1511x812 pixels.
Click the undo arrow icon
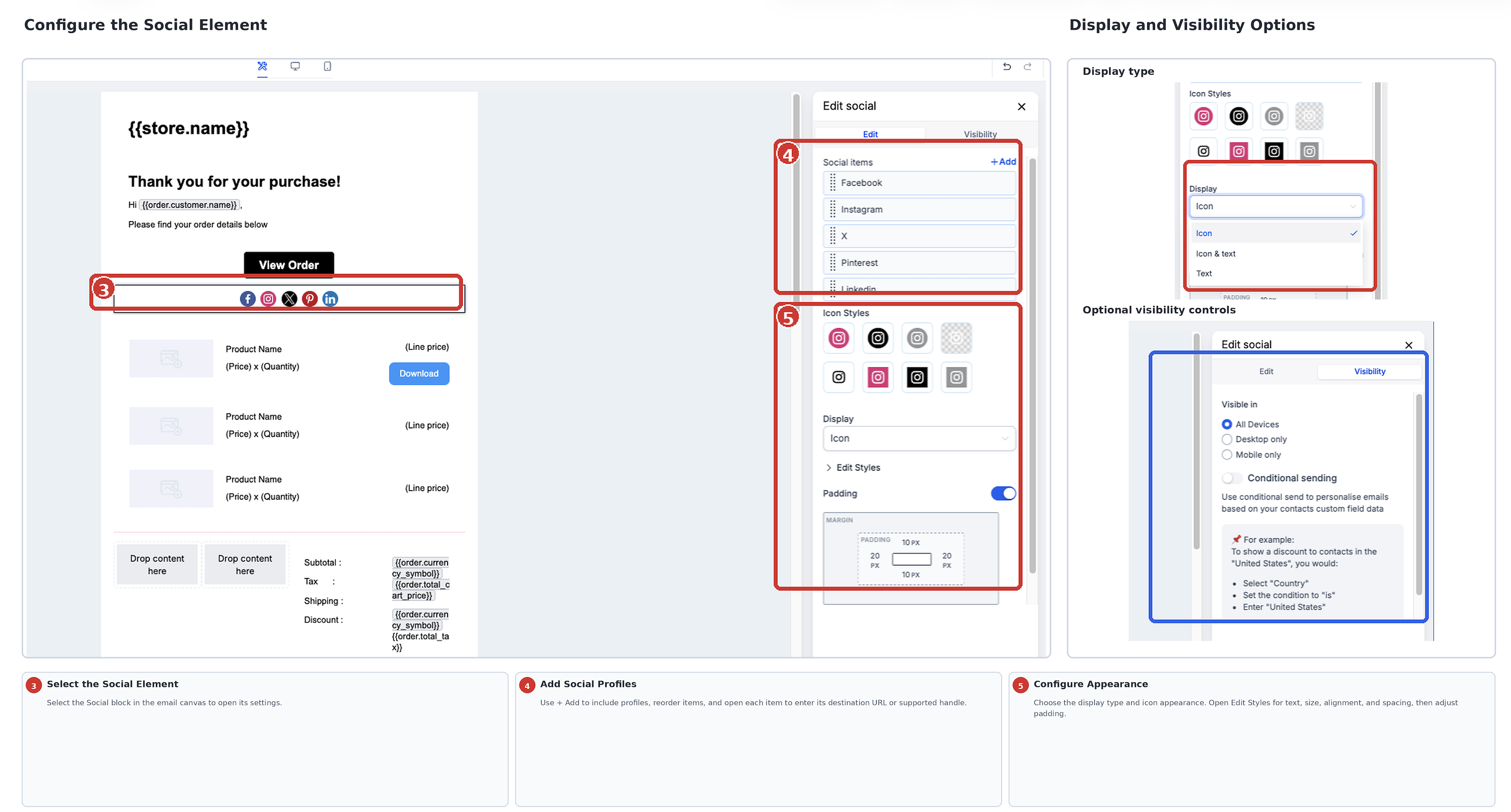pyautogui.click(x=1006, y=66)
